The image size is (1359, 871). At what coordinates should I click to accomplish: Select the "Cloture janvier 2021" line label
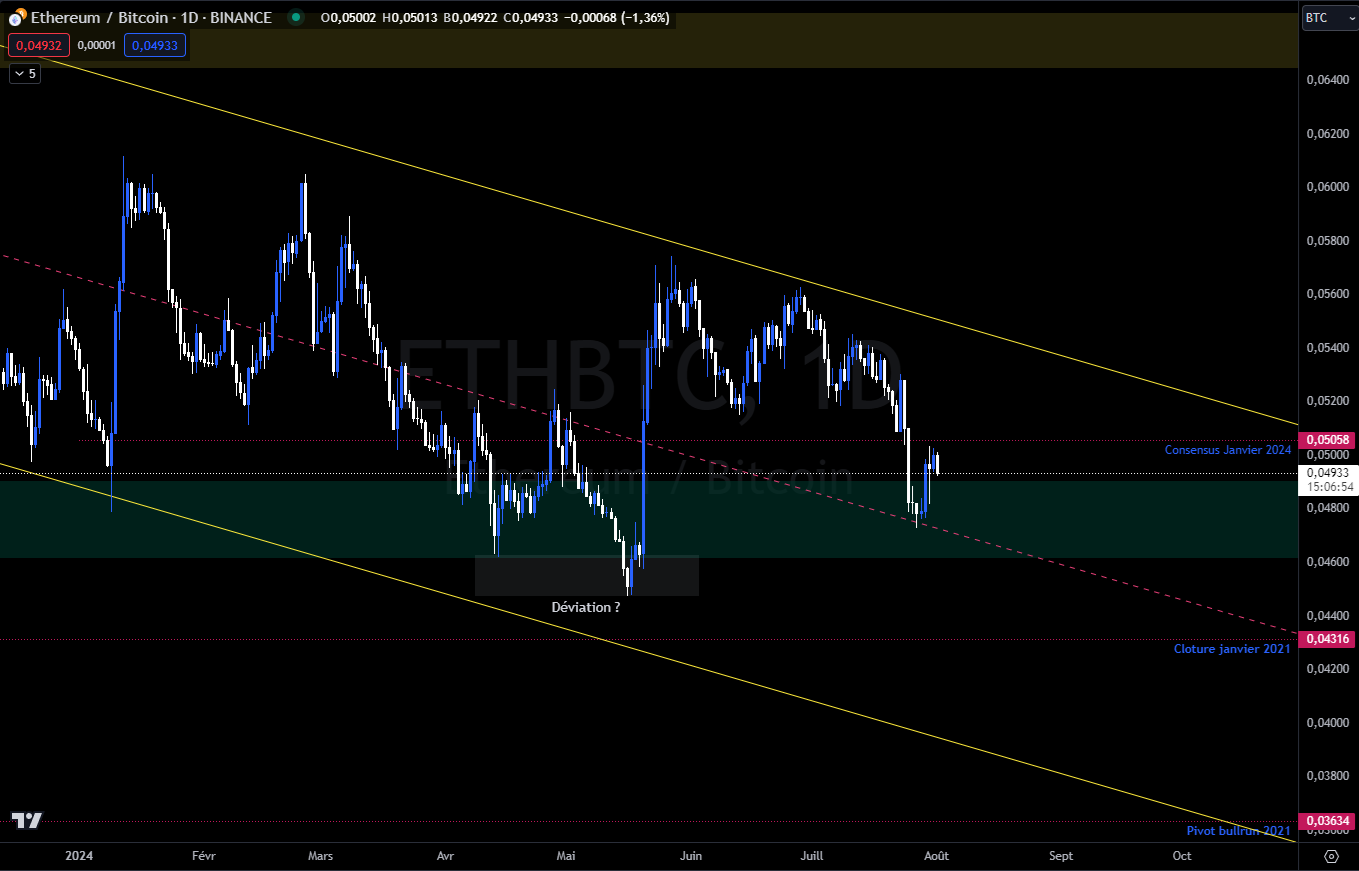tap(1232, 649)
